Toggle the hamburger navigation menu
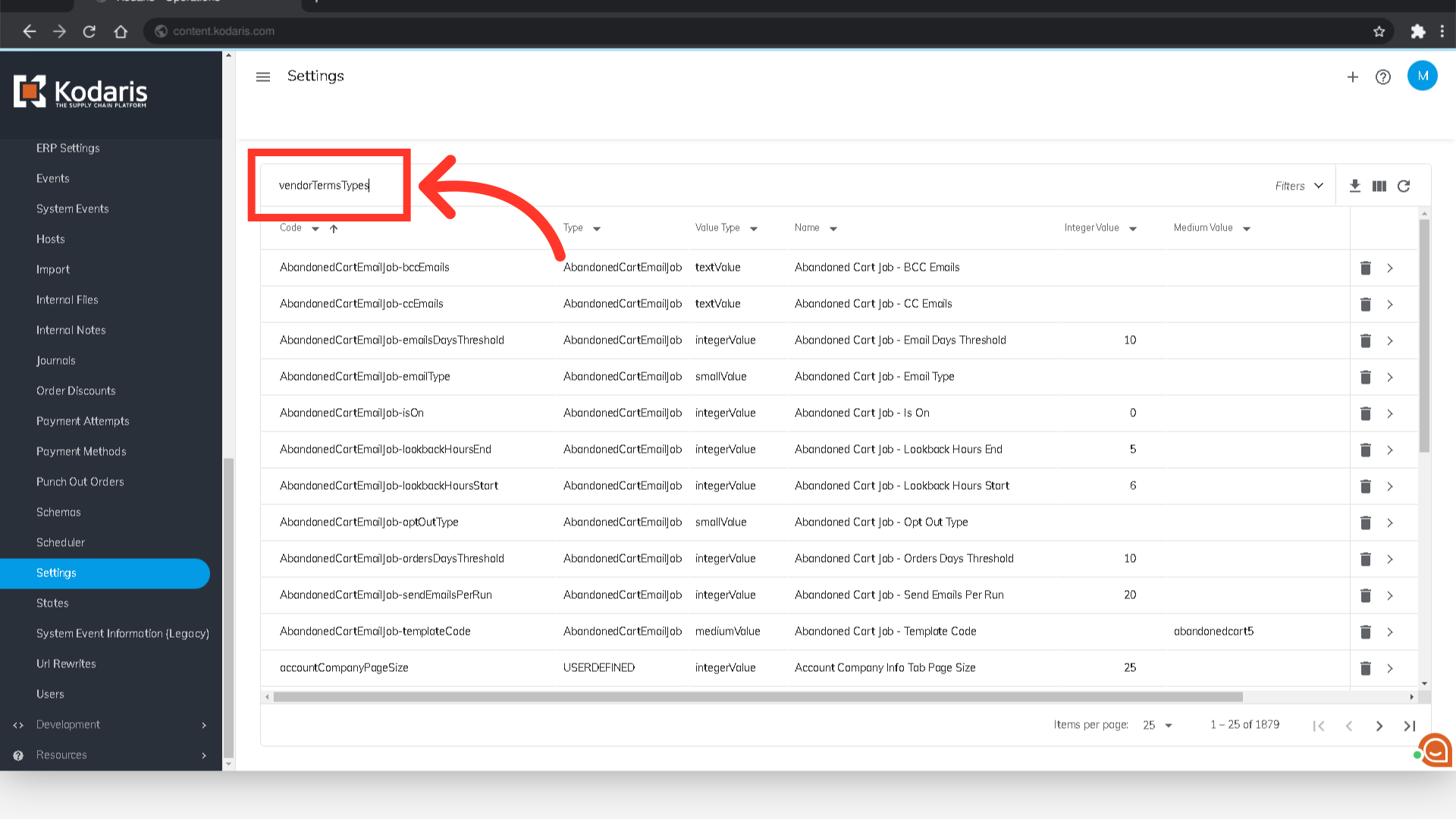 click(263, 77)
